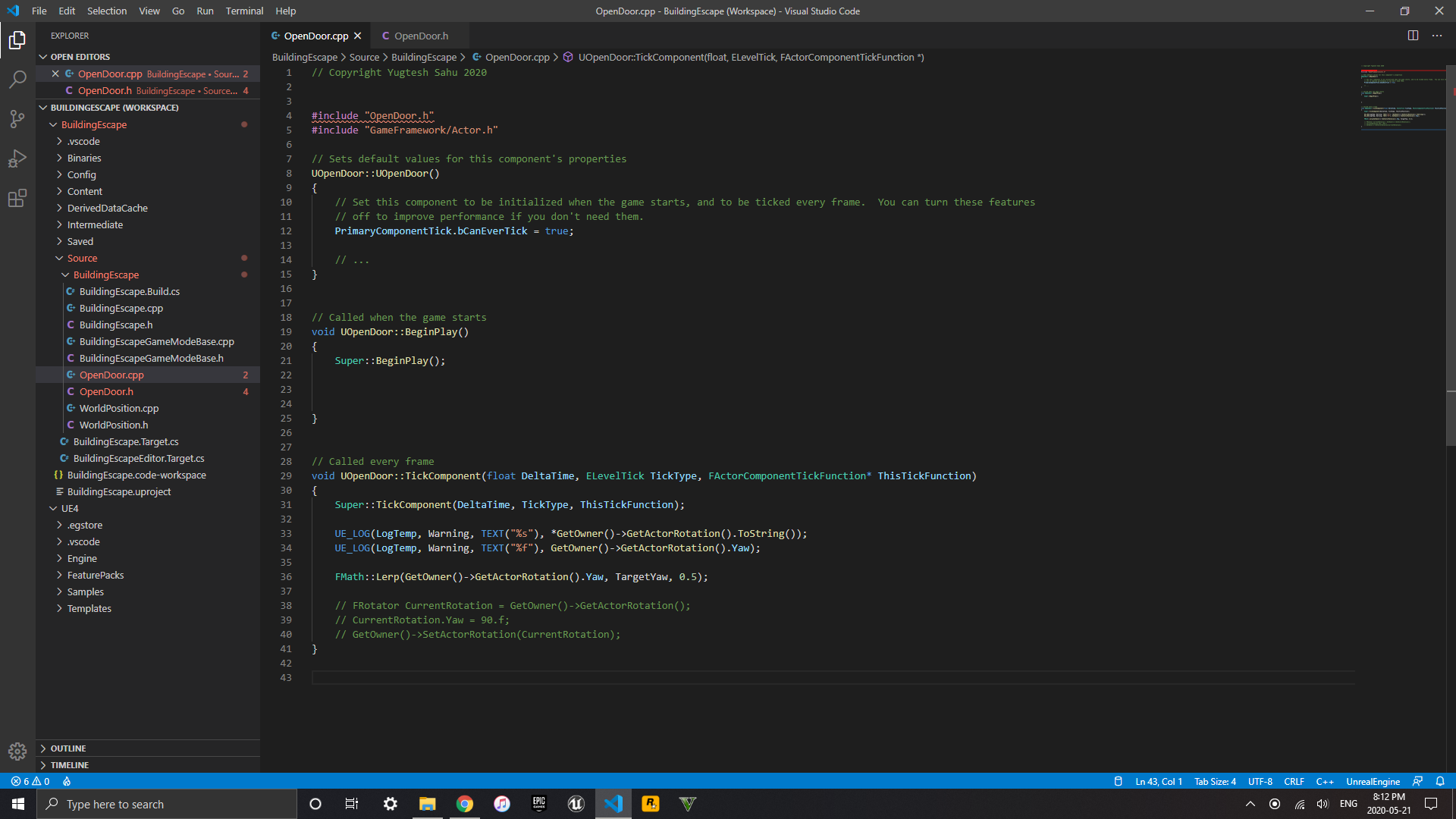This screenshot has height=819, width=1456.
Task: Click UTF-8 encoding in the status bar
Action: click(x=1260, y=781)
